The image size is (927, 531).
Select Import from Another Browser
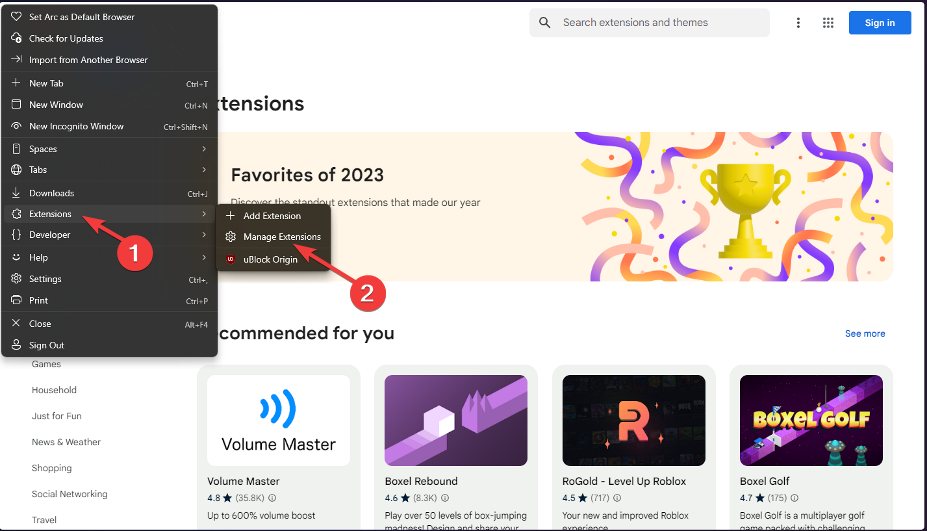pyautogui.click(x=109, y=59)
